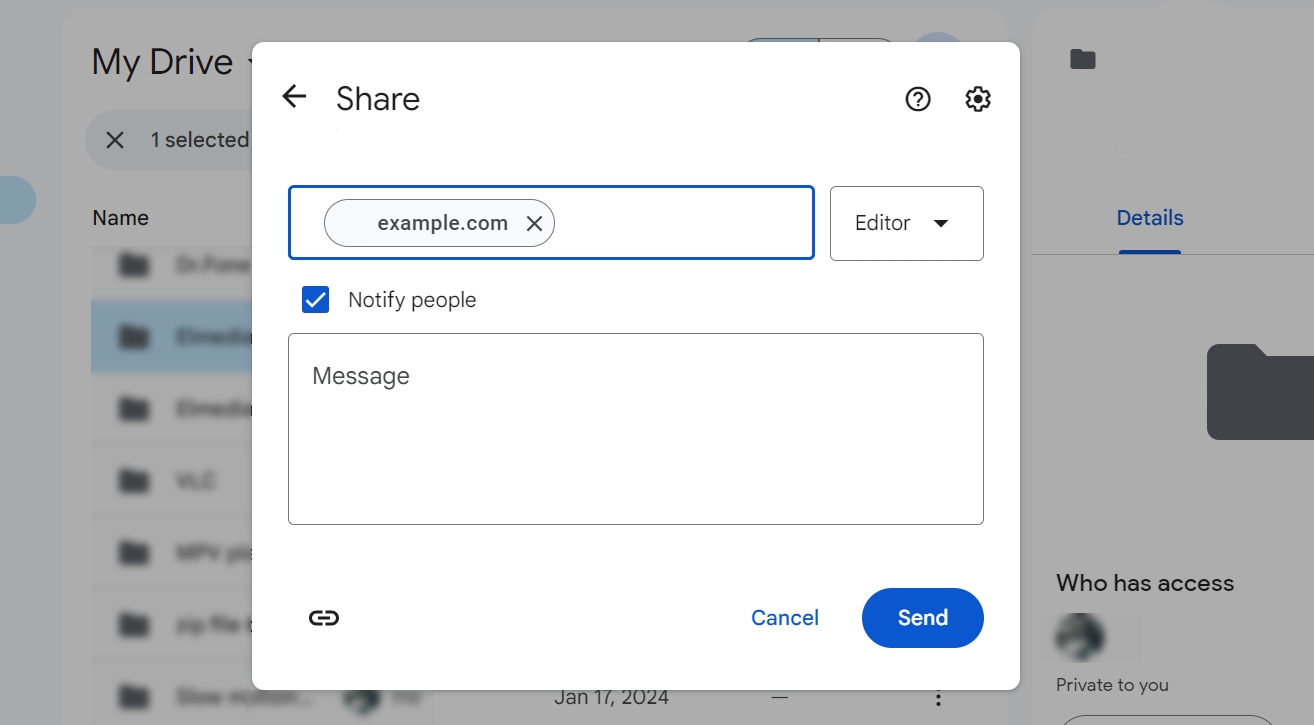Open the Editor permission dropdown
This screenshot has height=725, width=1314.
[906, 223]
